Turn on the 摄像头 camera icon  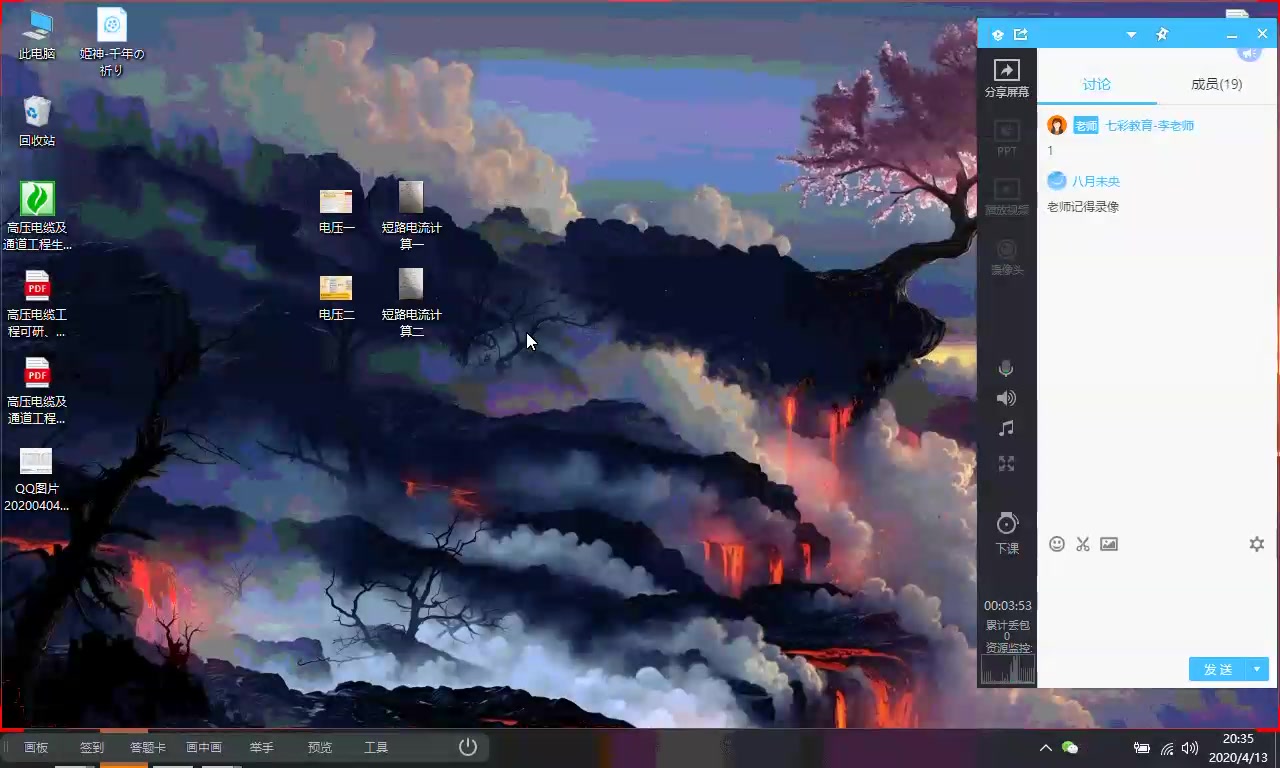pos(1006,257)
